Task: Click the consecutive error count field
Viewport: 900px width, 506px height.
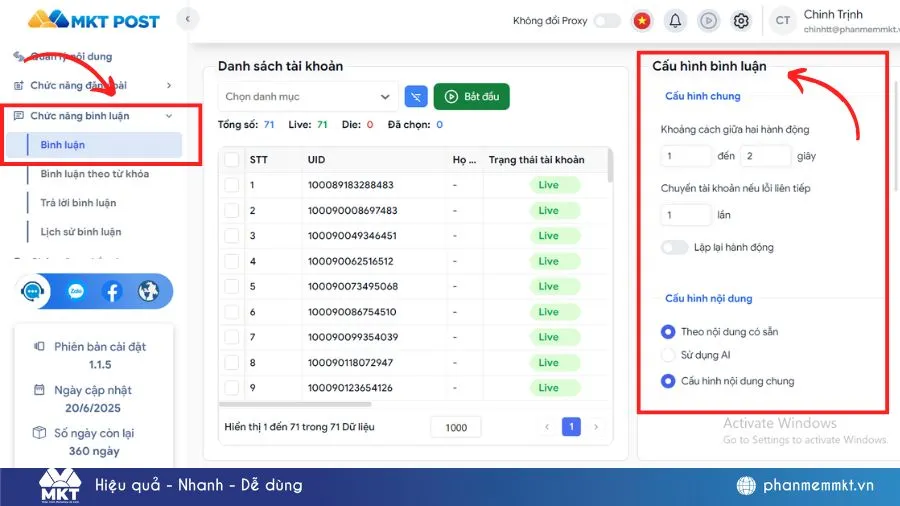Action: tap(686, 215)
